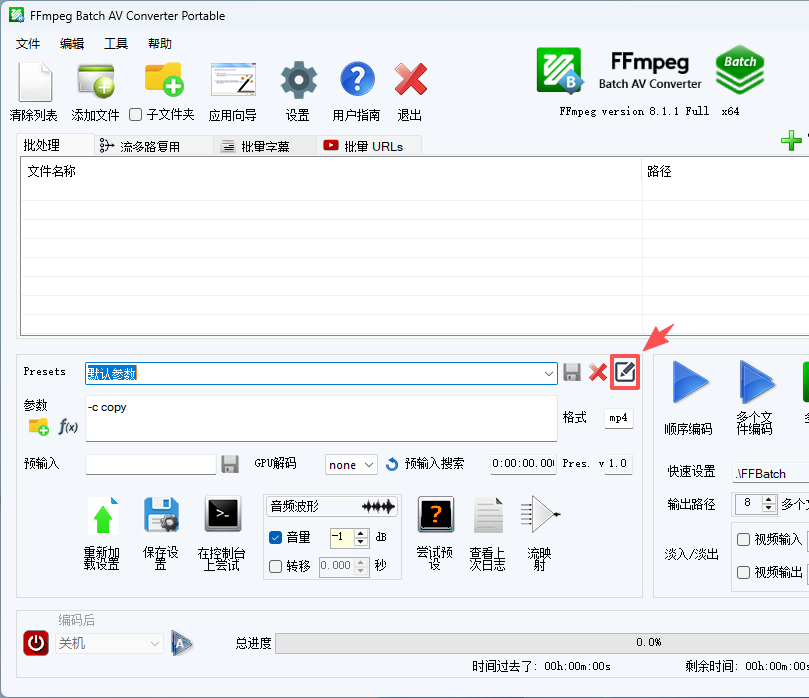Screen dimensions: 809x698
Task: Open the 应用向导 wizard icon
Action: (x=233, y=80)
